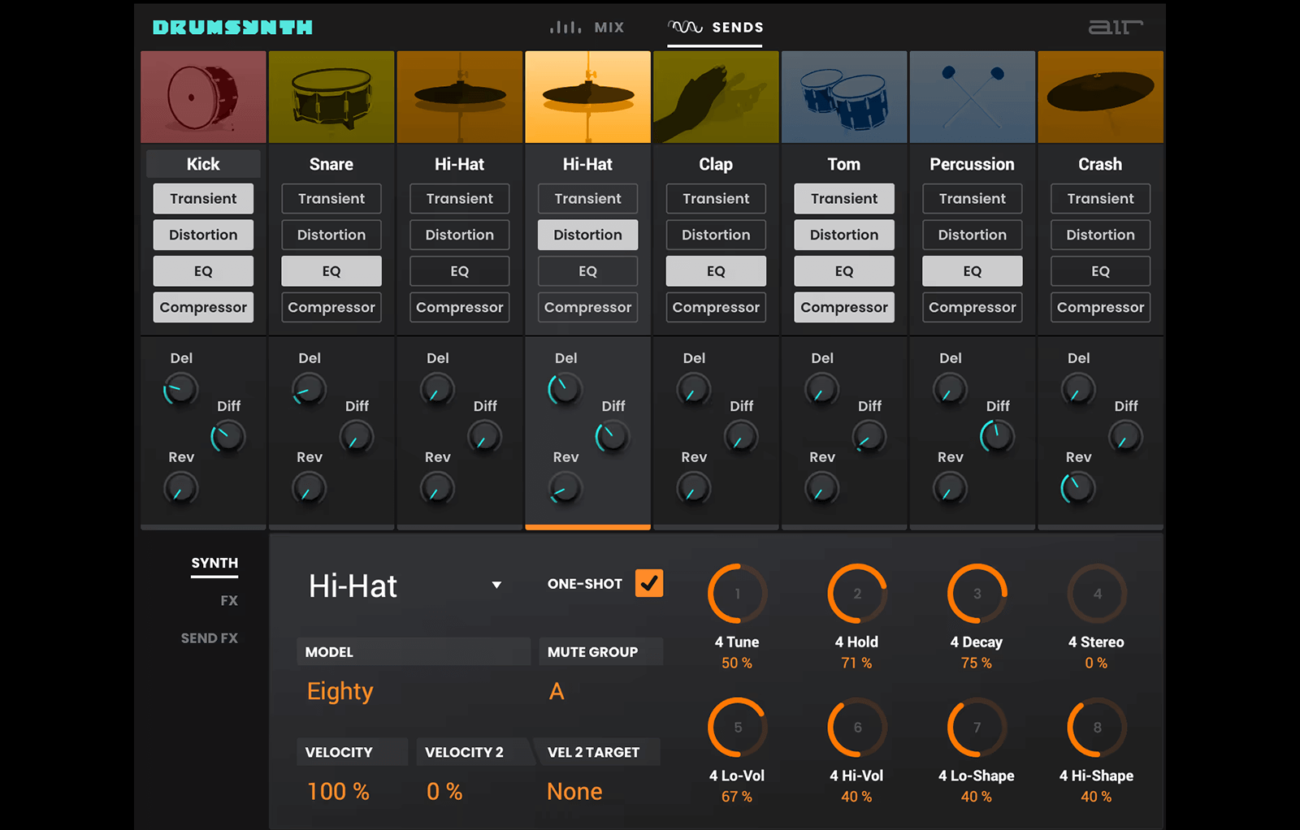Viewport: 1300px width, 830px height.
Task: Click the VELOCITY 2 value 0 %
Action: 444,791
